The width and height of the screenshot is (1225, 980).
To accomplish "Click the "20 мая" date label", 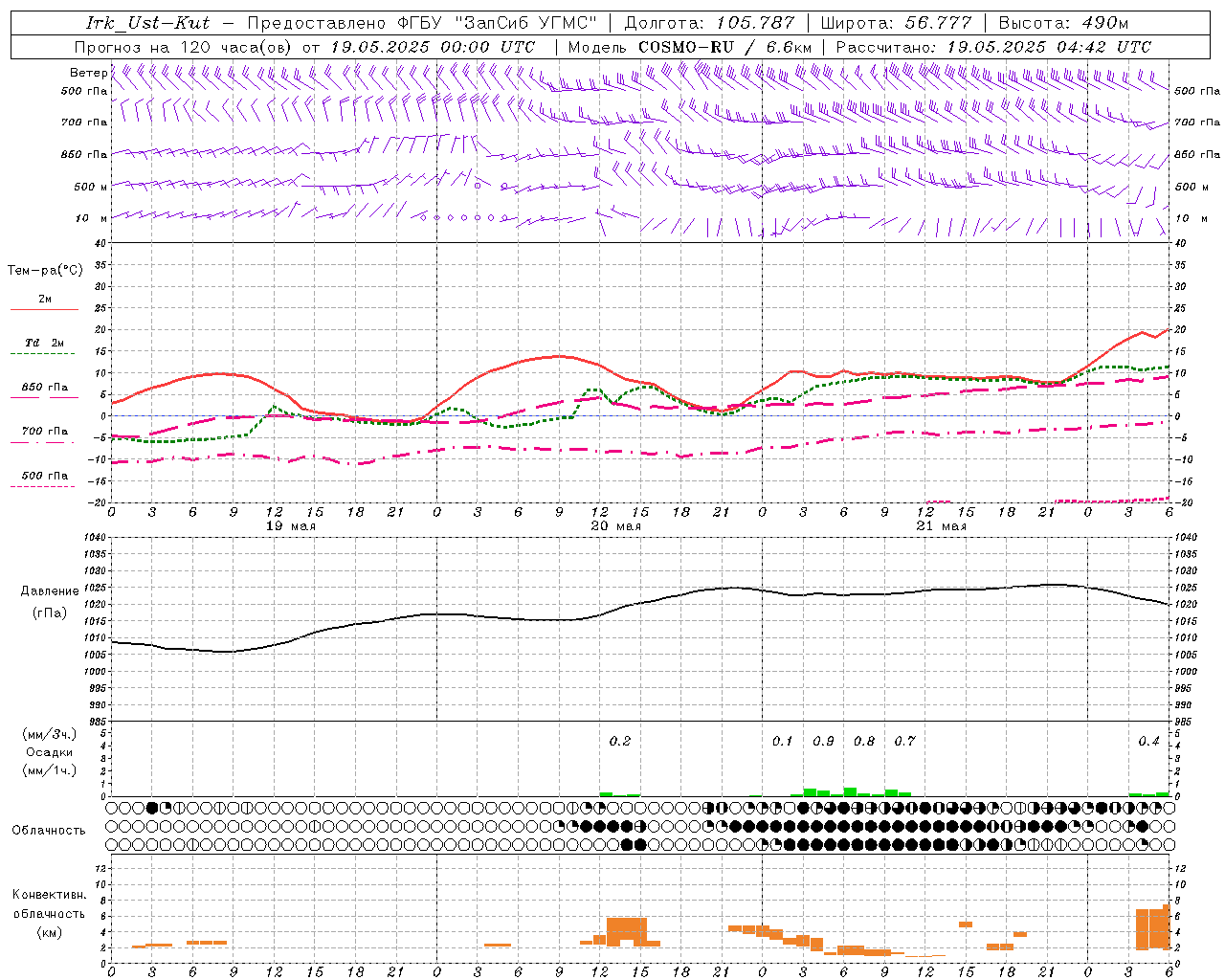I will [615, 525].
